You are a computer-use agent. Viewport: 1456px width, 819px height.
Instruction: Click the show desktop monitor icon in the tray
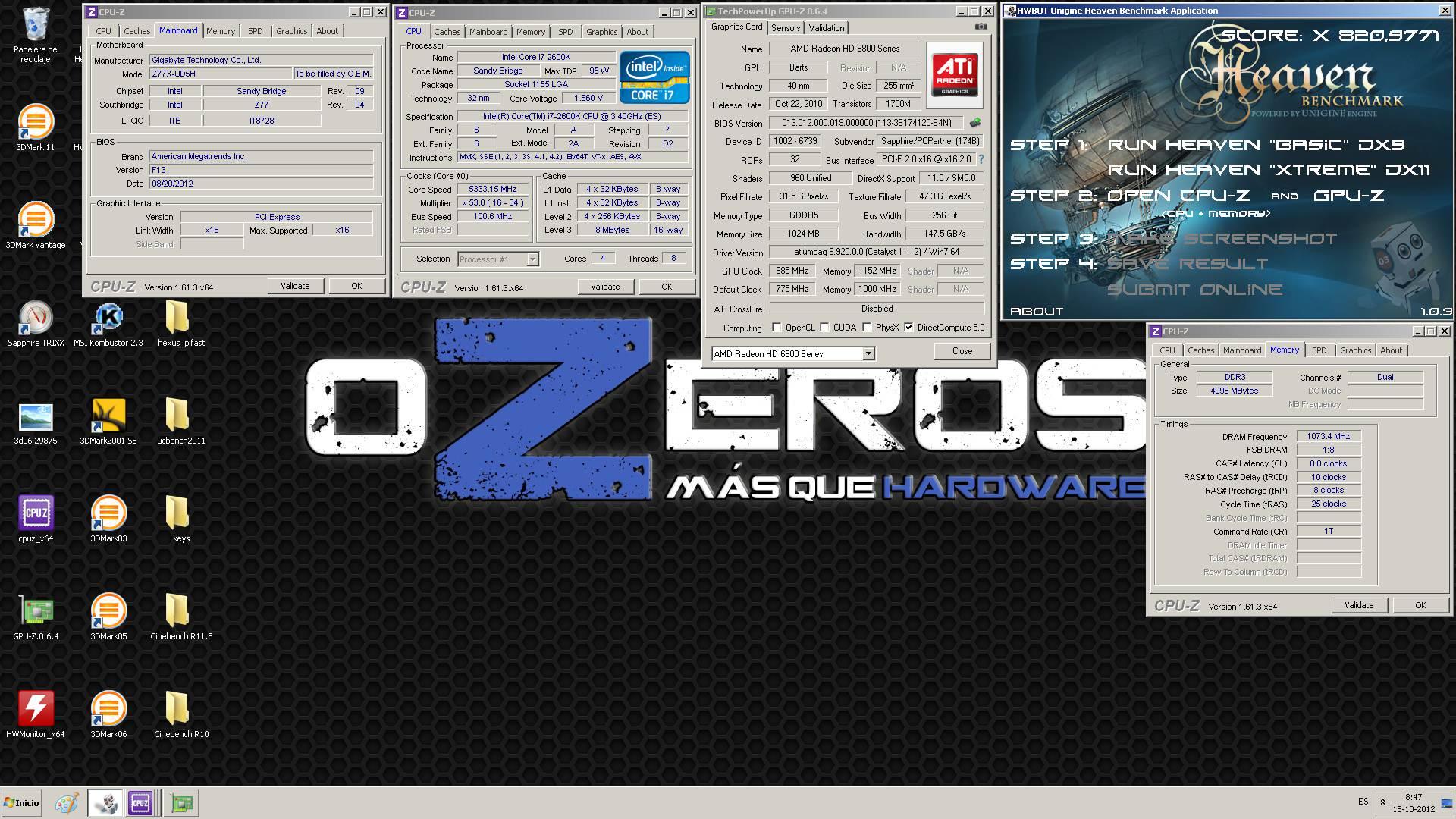coord(1448,803)
